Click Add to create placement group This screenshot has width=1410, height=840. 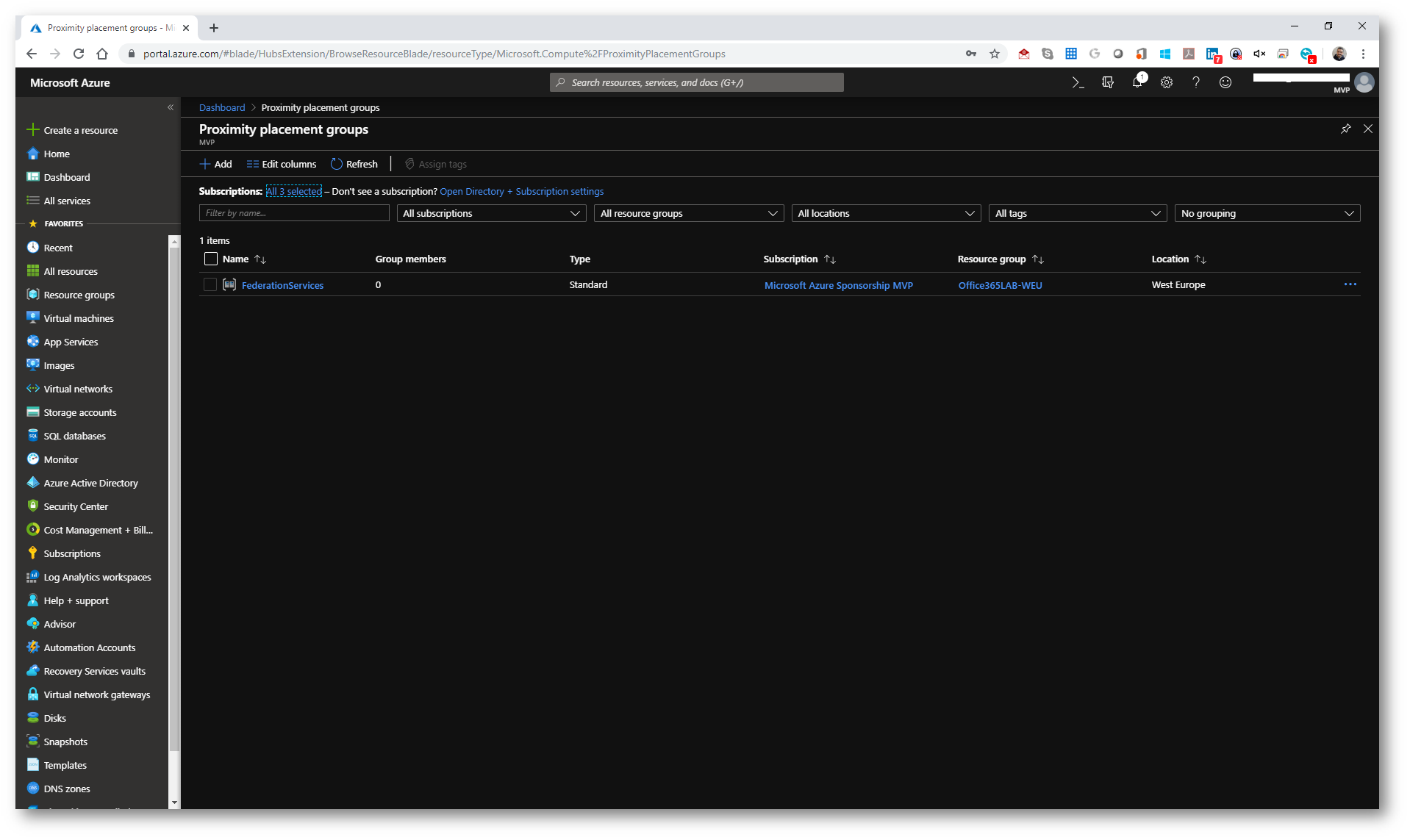216,164
